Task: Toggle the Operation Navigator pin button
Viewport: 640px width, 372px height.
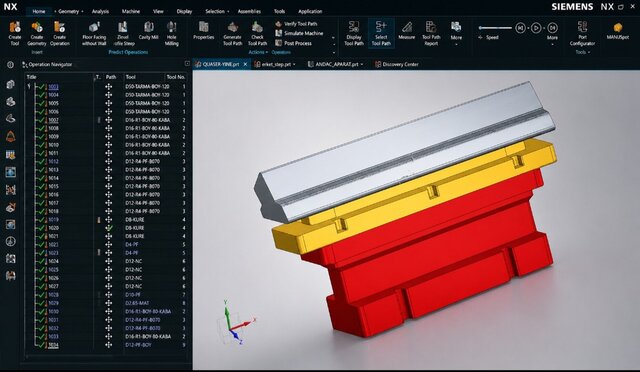Action: 187,64
